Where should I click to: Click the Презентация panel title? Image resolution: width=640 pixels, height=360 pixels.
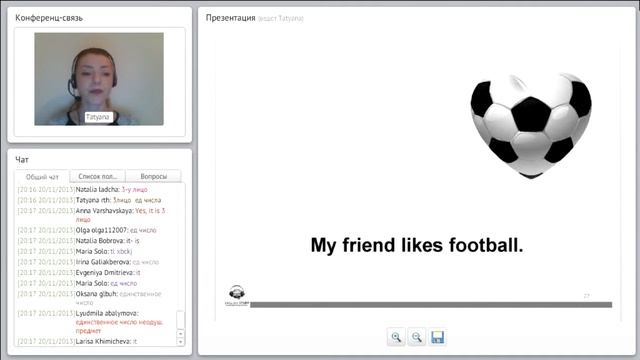(x=230, y=18)
